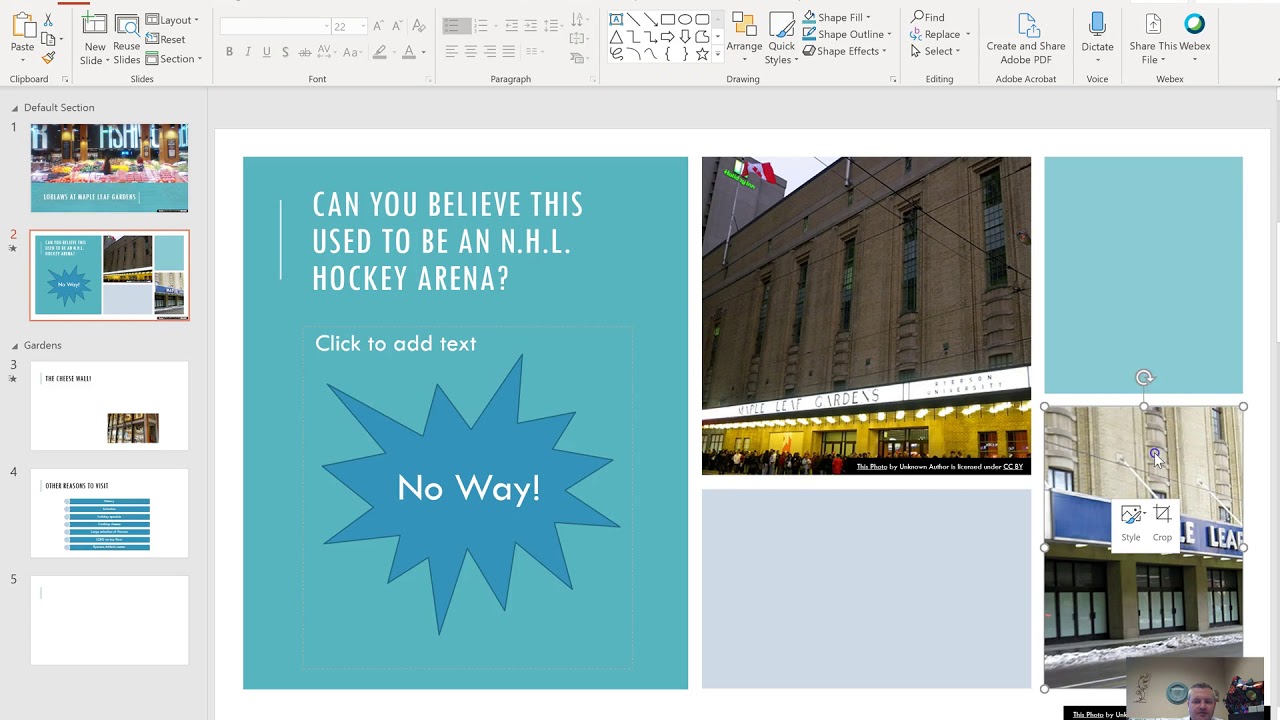Expand the shapes gallery
The image size is (1280, 720).
point(717,54)
